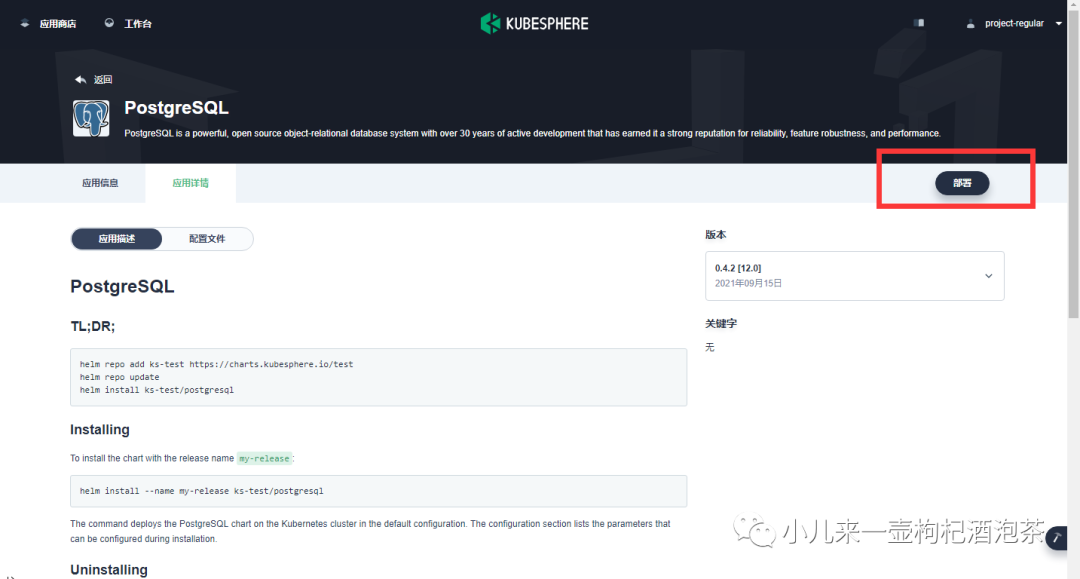Click the 'helm install ks-test/postgresql' line
1080x579 pixels.
156,390
